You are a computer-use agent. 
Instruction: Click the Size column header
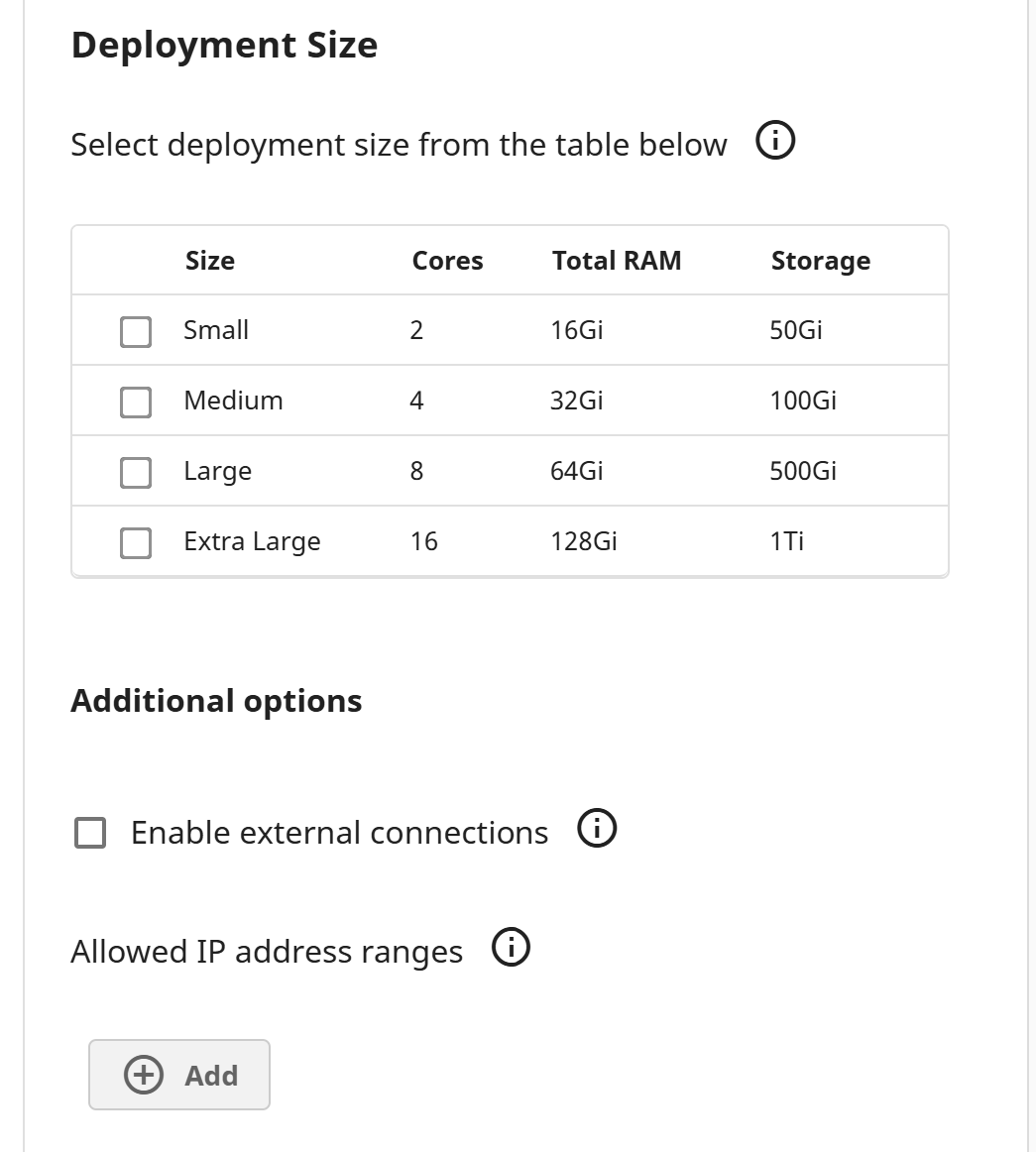[x=210, y=261]
